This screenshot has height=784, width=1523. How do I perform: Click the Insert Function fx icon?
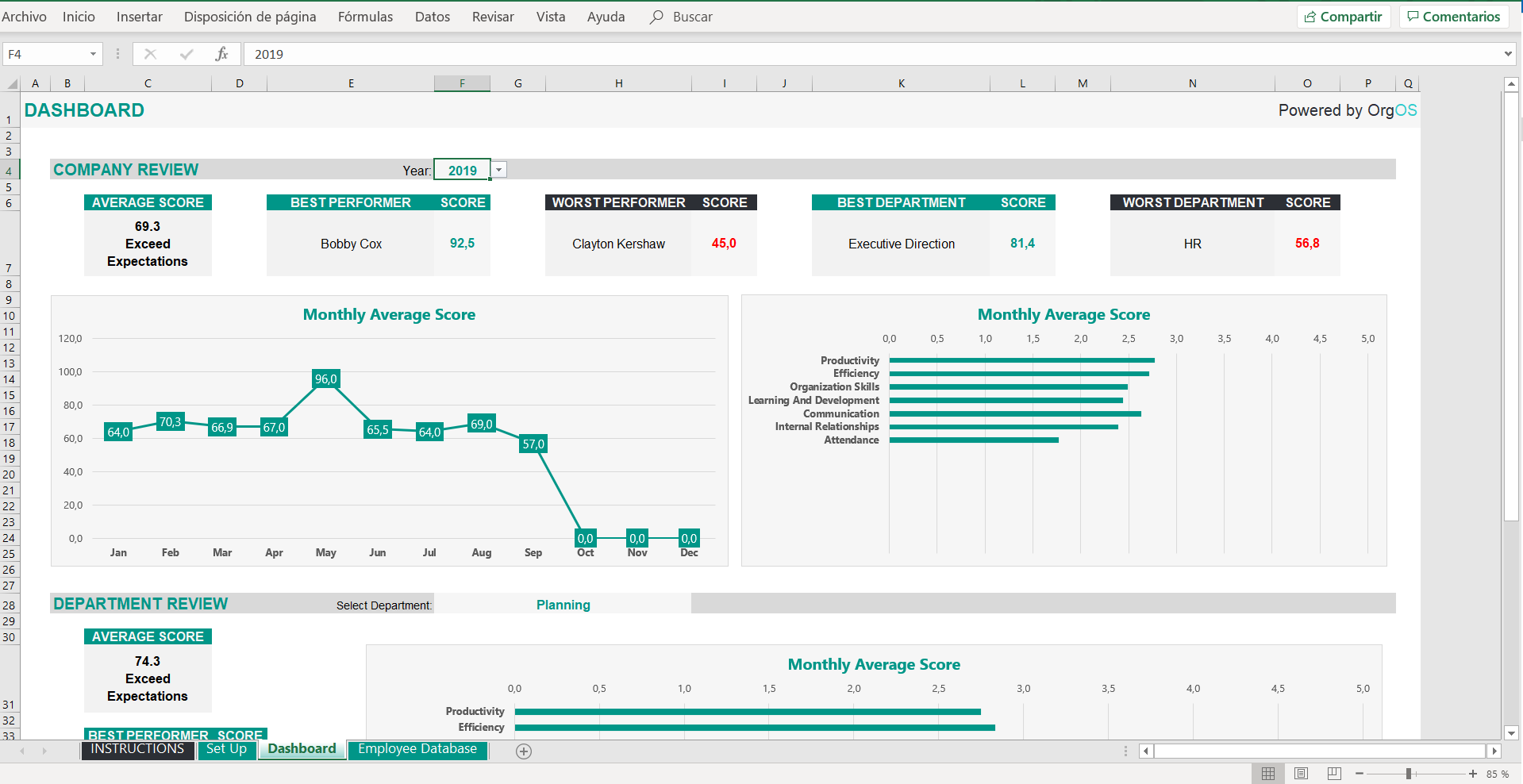pyautogui.click(x=221, y=54)
